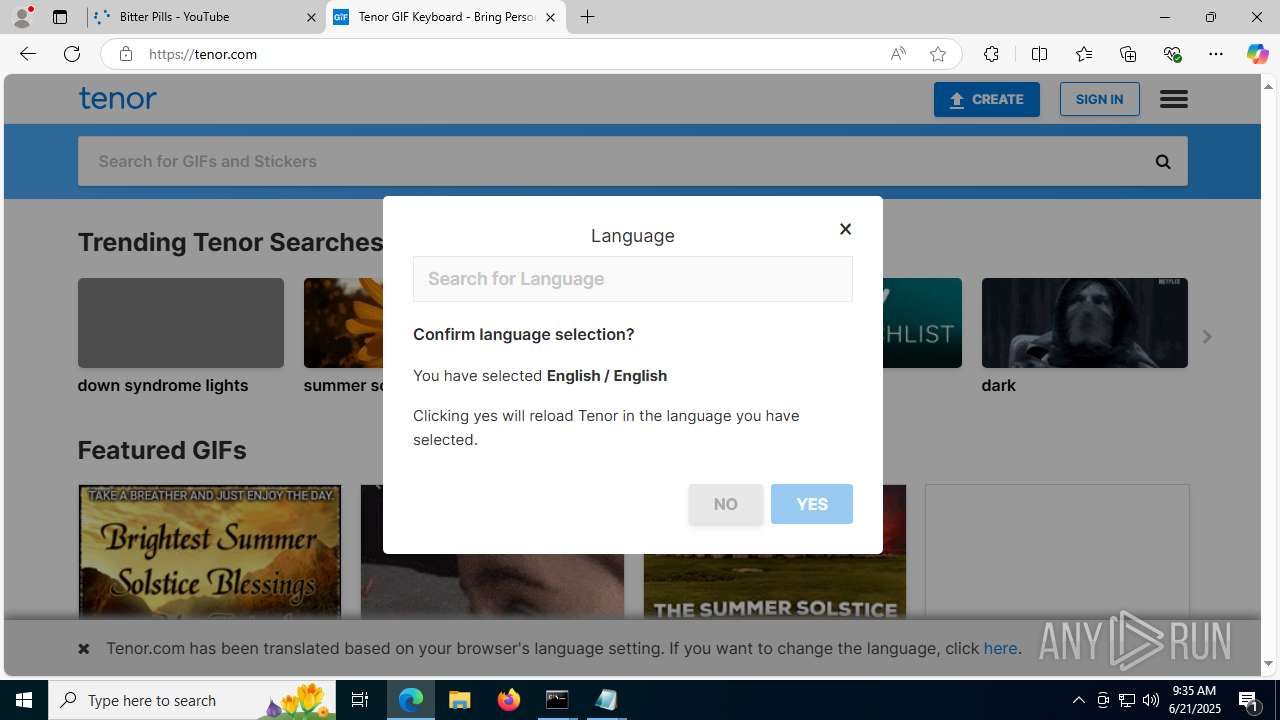
Task: Open Microsoft Edge taskbar icon
Action: (411, 700)
